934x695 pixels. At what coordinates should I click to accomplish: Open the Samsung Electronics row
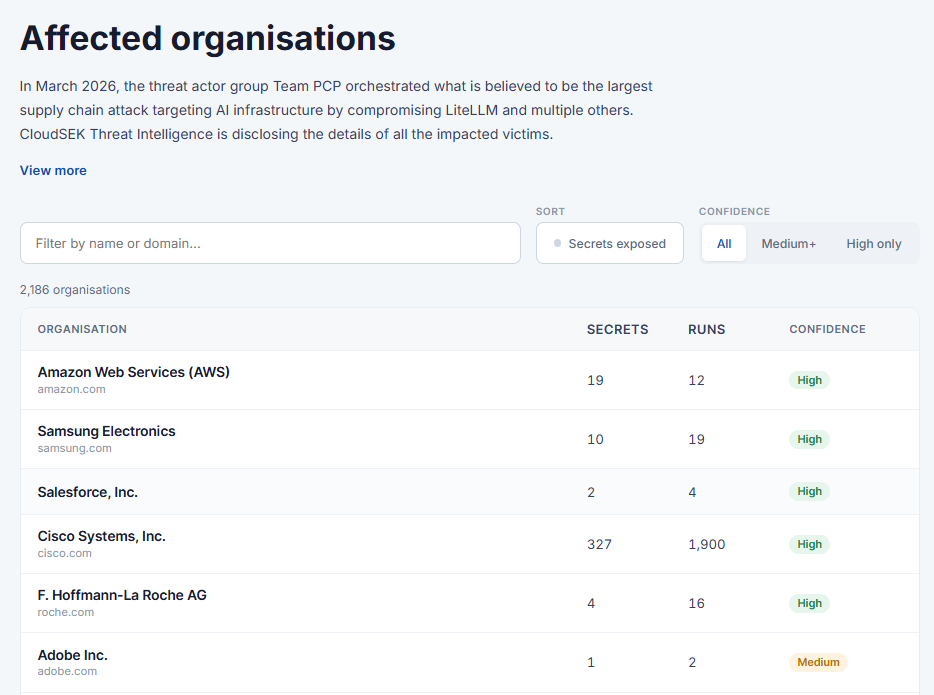[470, 439]
